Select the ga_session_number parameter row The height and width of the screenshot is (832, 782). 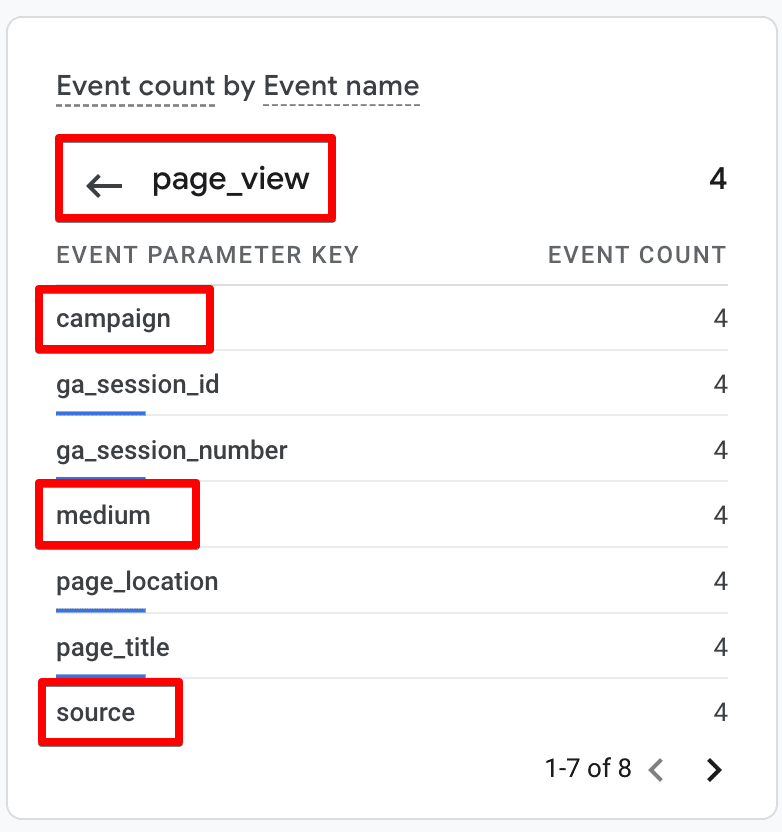coord(172,450)
